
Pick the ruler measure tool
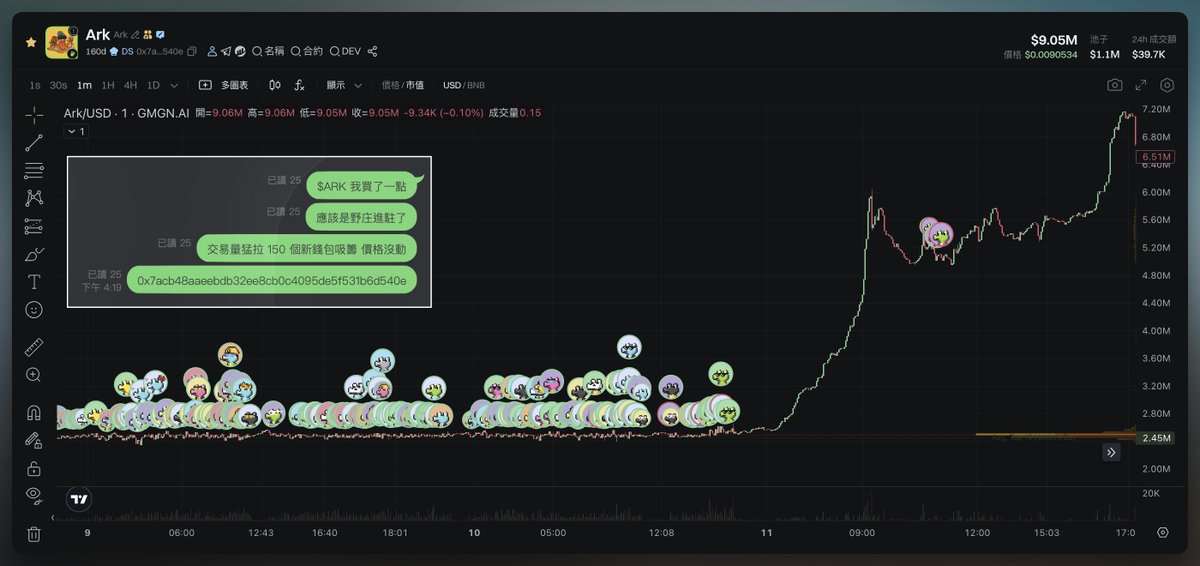[34, 347]
